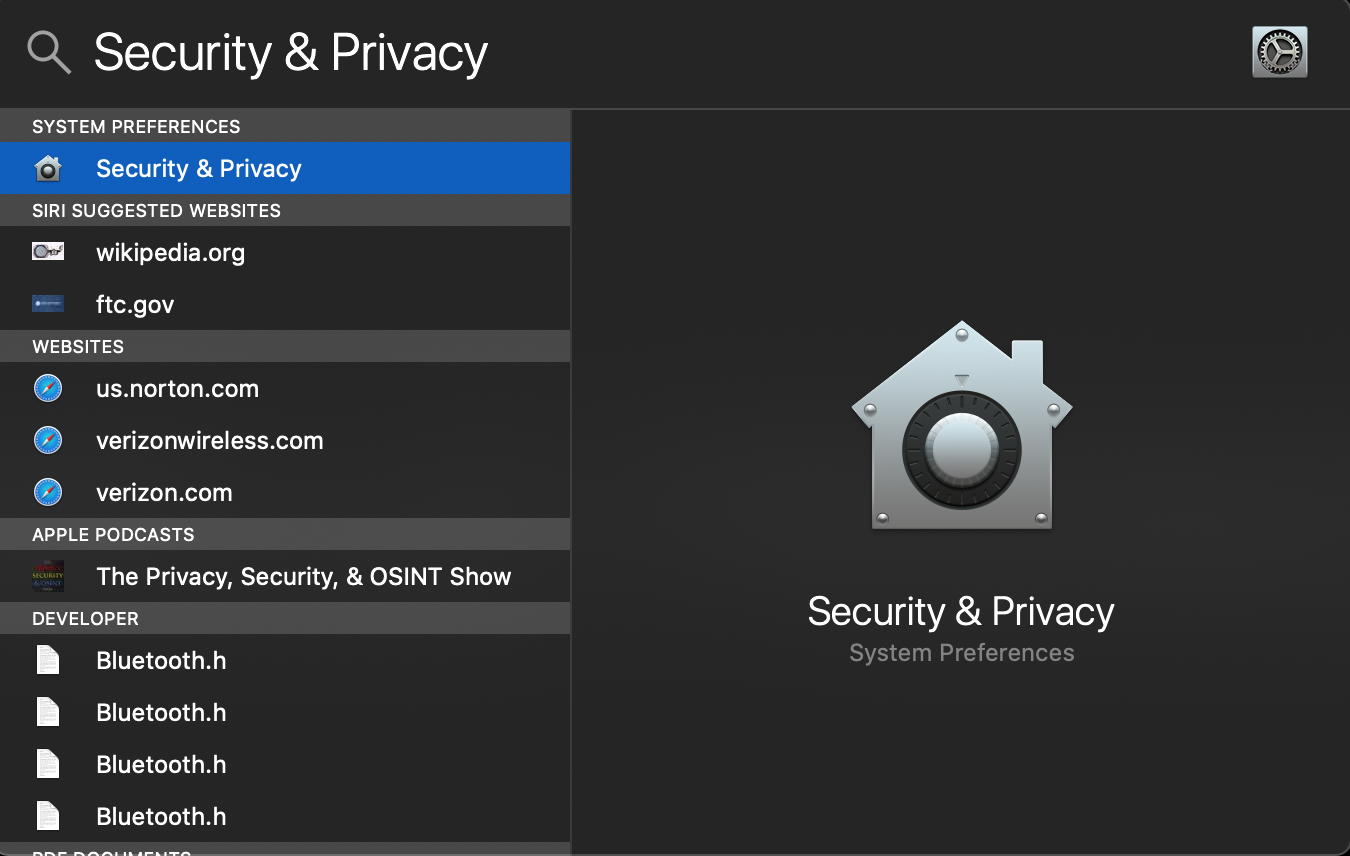Screen dimensions: 1350x856
Task: Click the podcast artwork for OSINT Show
Action: click(x=48, y=576)
